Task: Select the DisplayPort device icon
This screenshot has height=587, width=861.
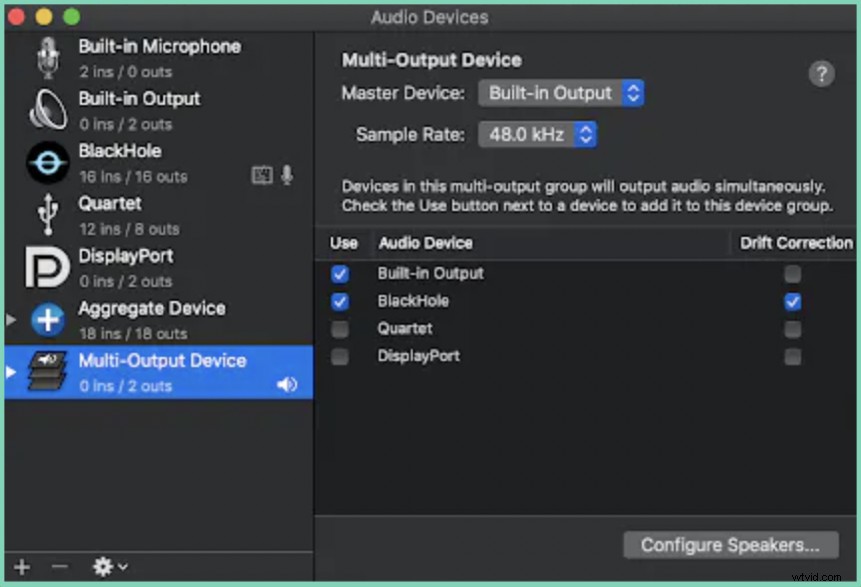Action: (x=47, y=266)
